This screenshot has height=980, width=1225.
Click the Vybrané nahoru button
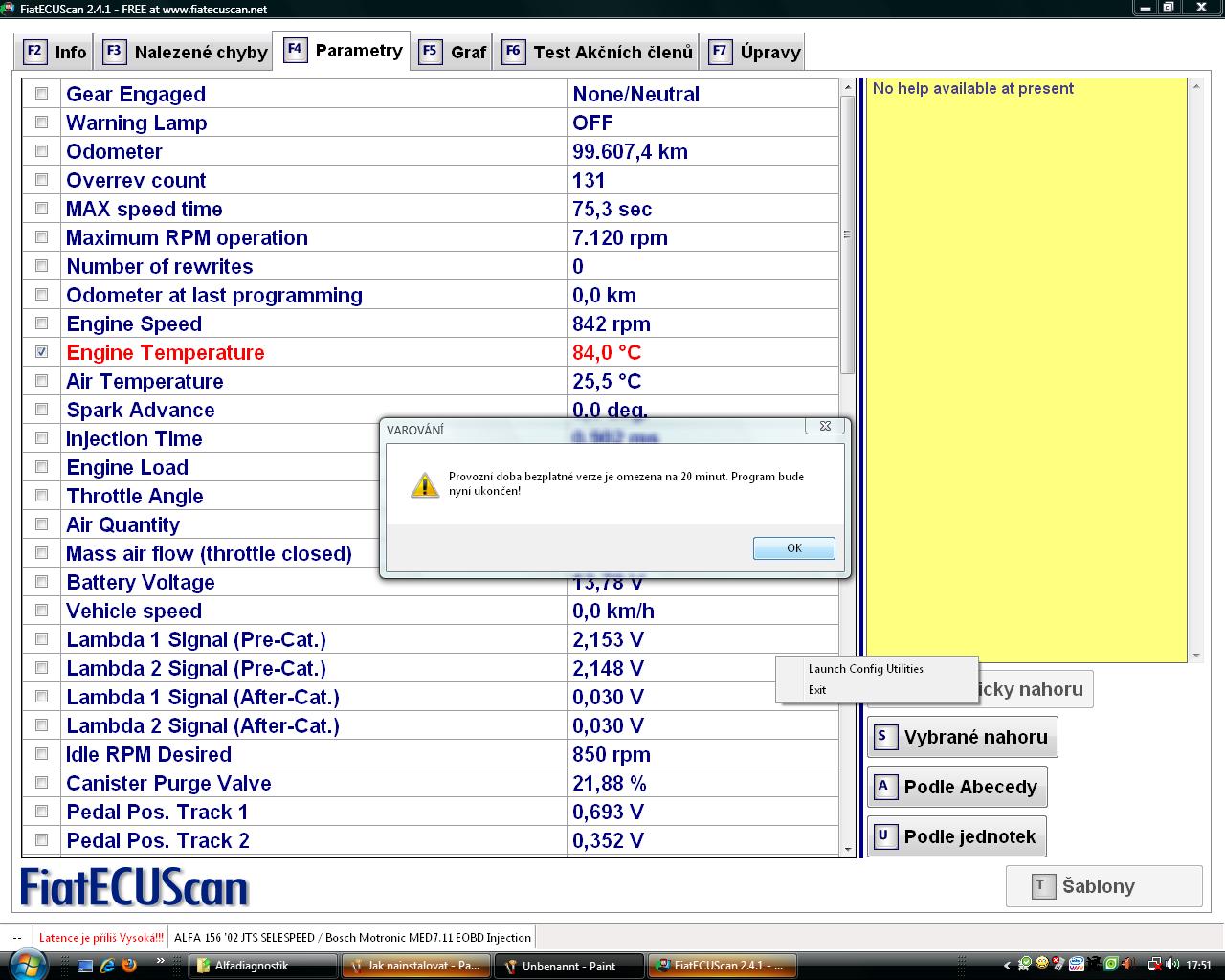click(x=962, y=737)
